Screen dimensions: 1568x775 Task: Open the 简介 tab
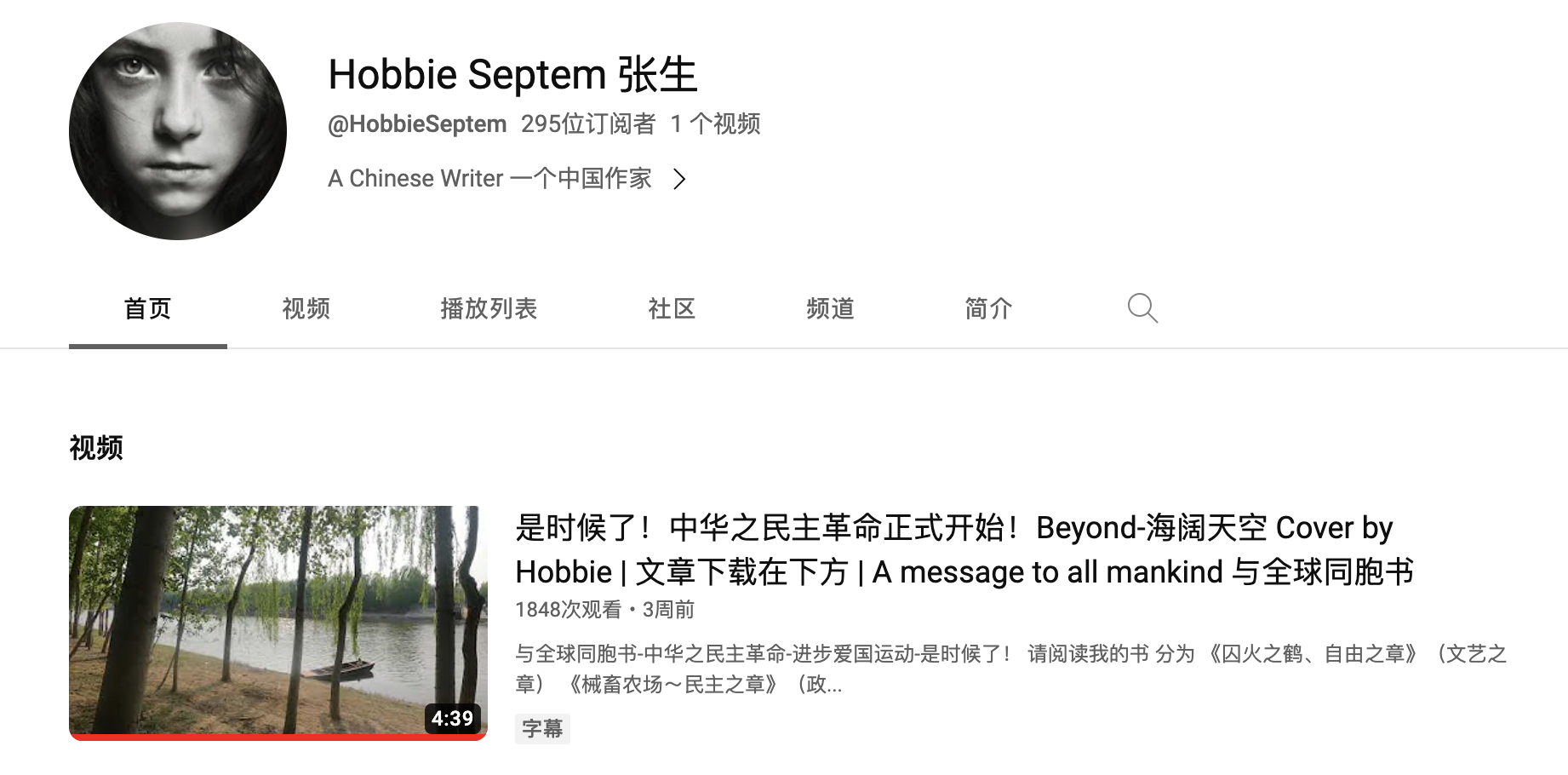click(x=988, y=308)
